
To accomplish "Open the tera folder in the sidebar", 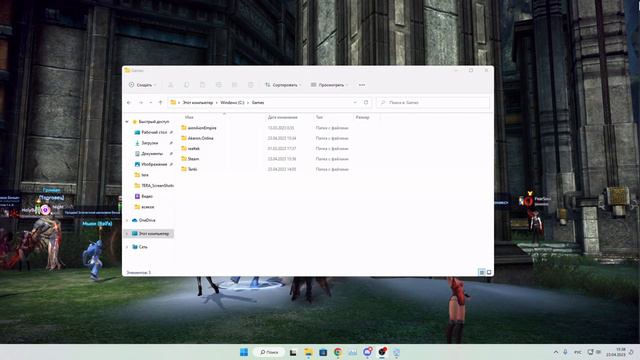I will point(144,175).
